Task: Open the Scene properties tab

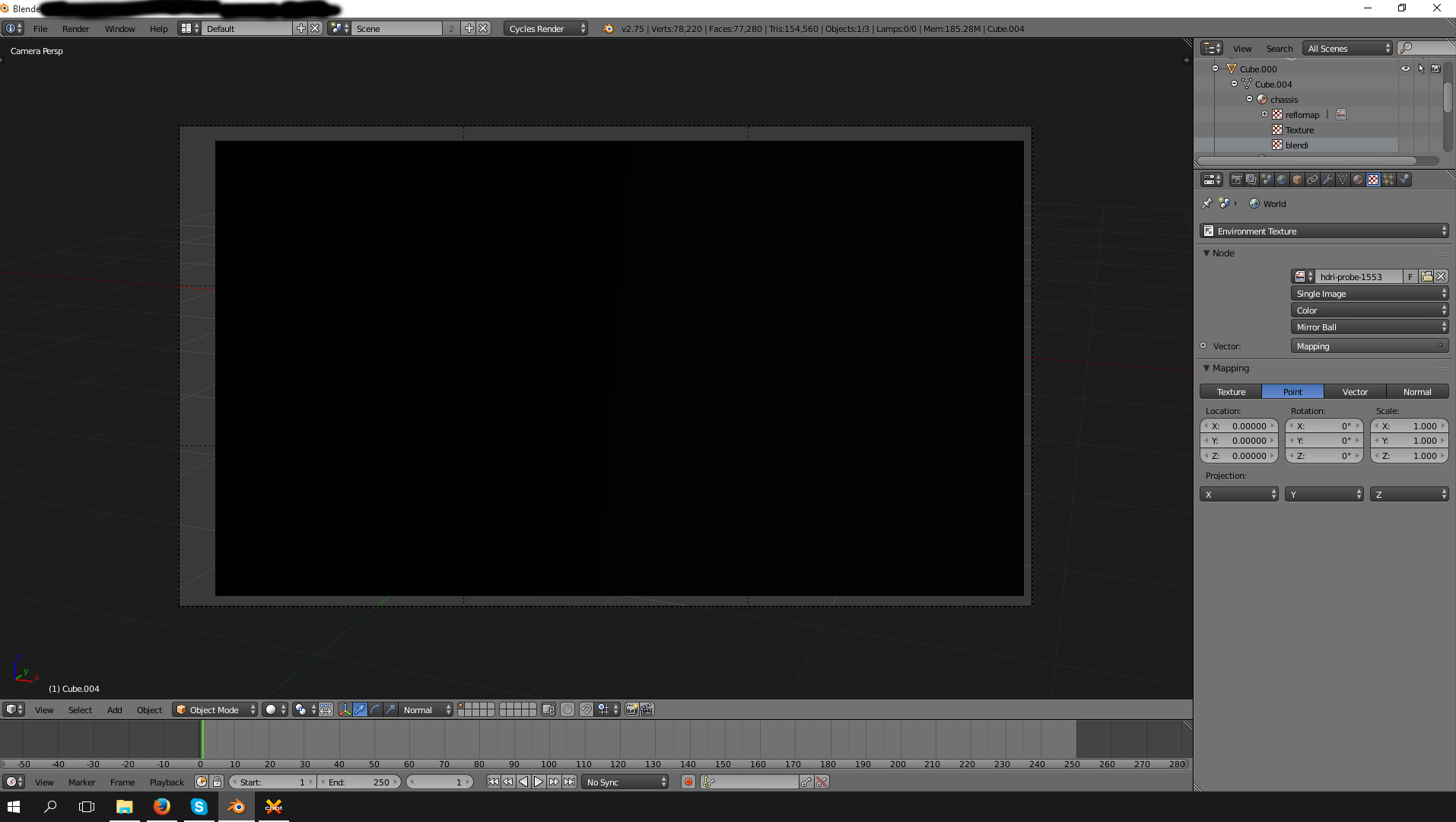Action: [x=1267, y=180]
